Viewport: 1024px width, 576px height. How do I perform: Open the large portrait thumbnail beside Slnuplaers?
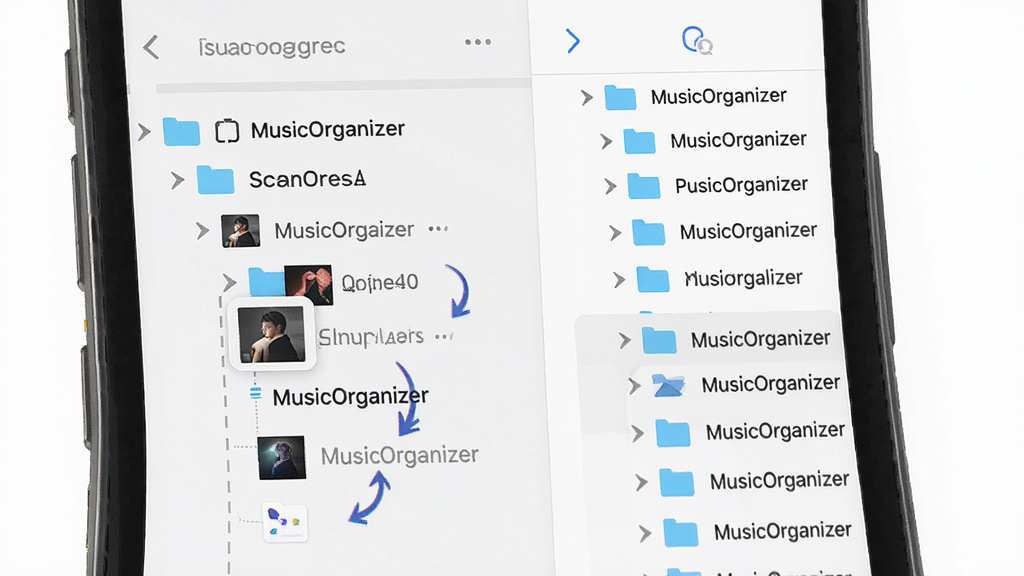point(272,334)
